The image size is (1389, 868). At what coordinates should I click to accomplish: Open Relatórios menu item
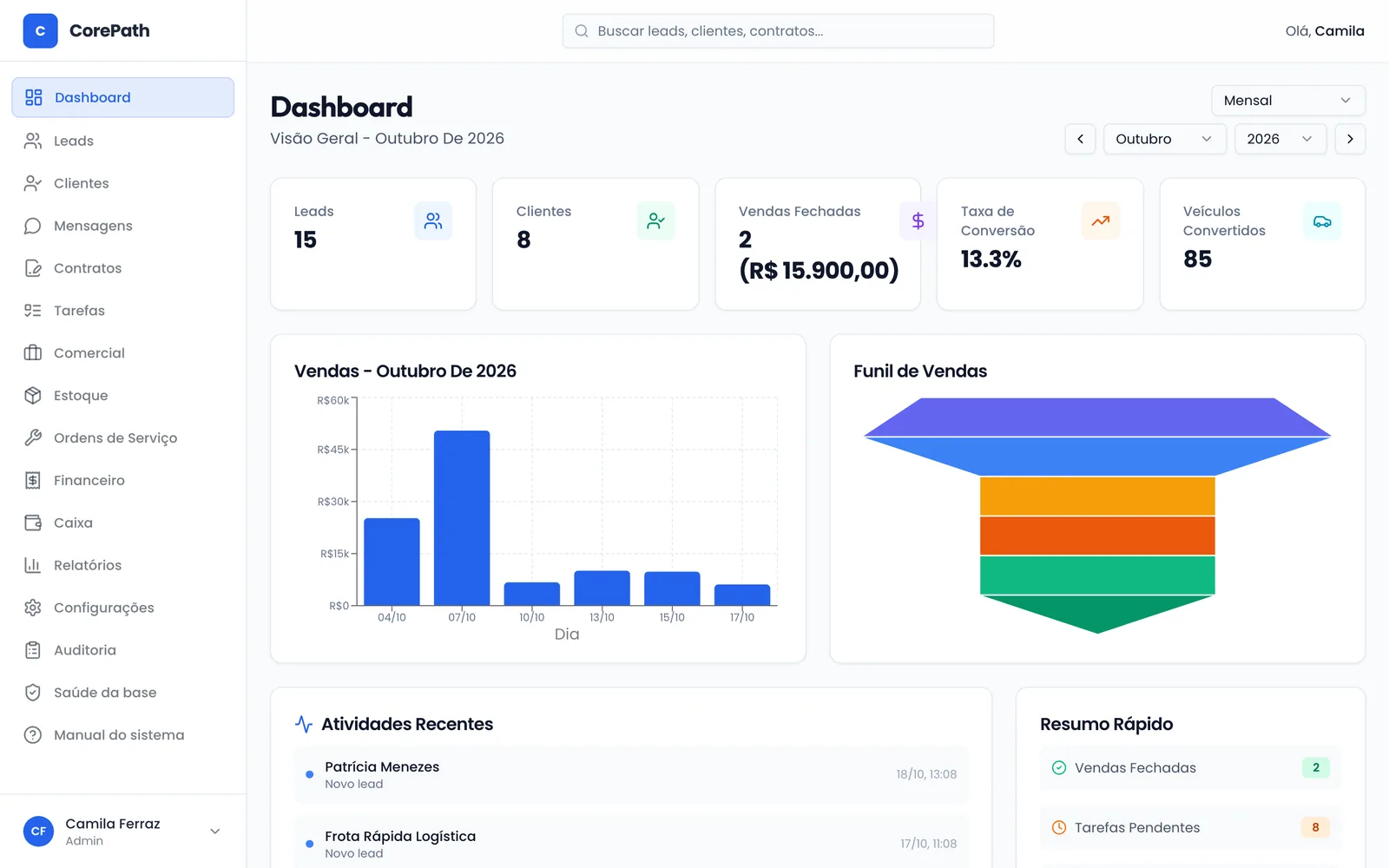[x=122, y=565]
